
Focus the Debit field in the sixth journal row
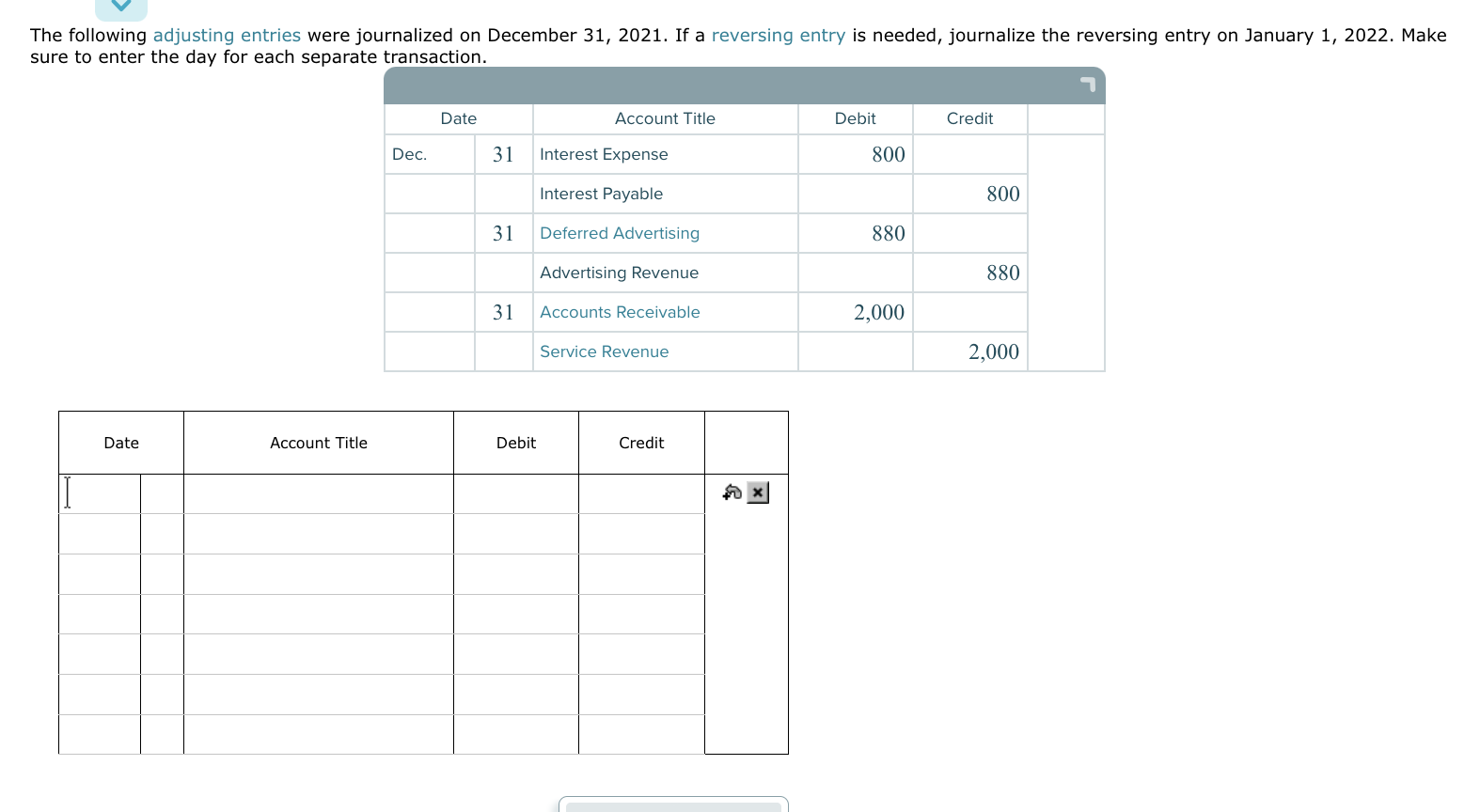[x=516, y=695]
